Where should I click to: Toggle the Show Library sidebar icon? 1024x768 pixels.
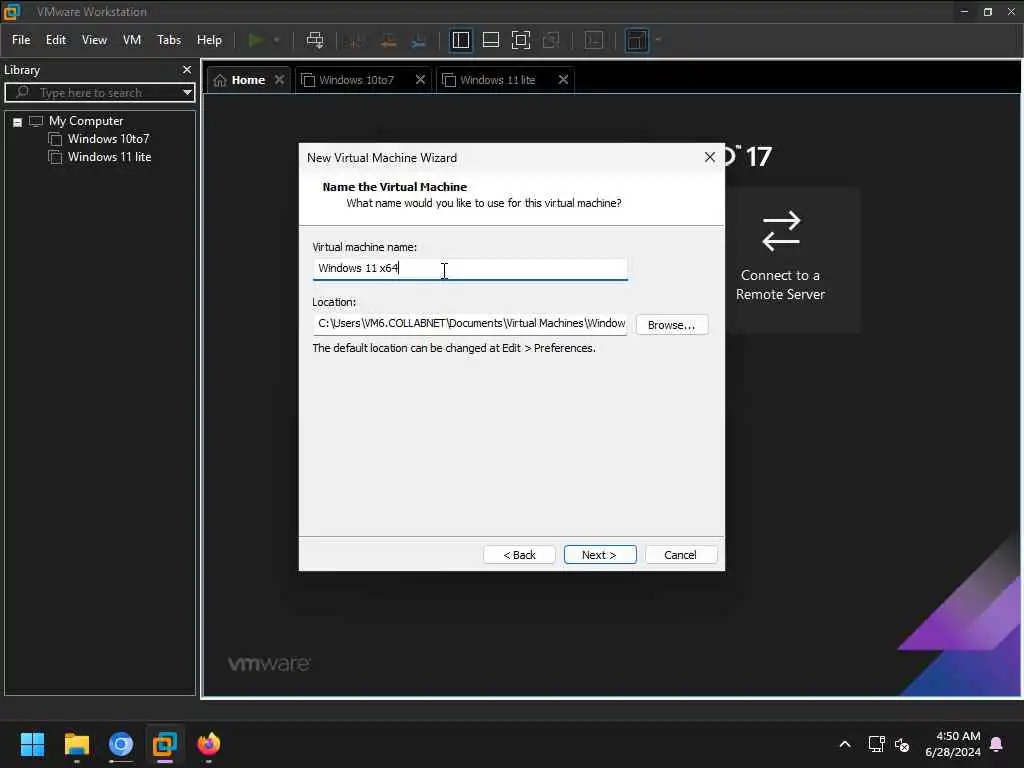pyautogui.click(x=460, y=40)
